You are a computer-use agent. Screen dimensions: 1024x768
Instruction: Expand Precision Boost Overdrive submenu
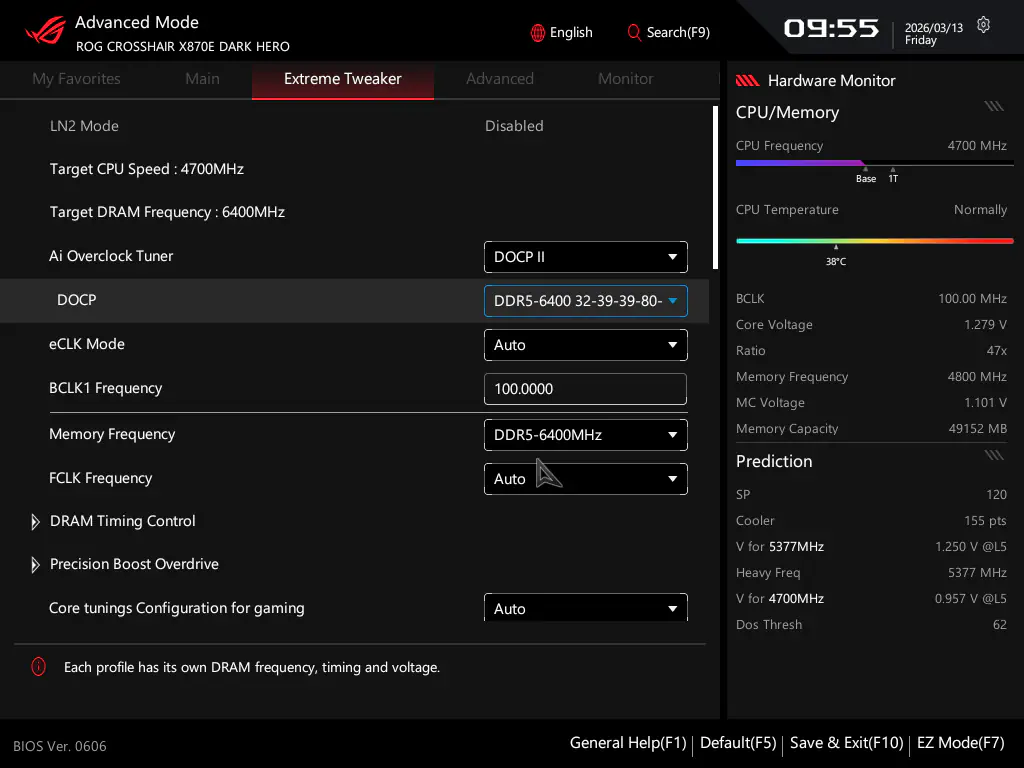[x=125, y=564]
